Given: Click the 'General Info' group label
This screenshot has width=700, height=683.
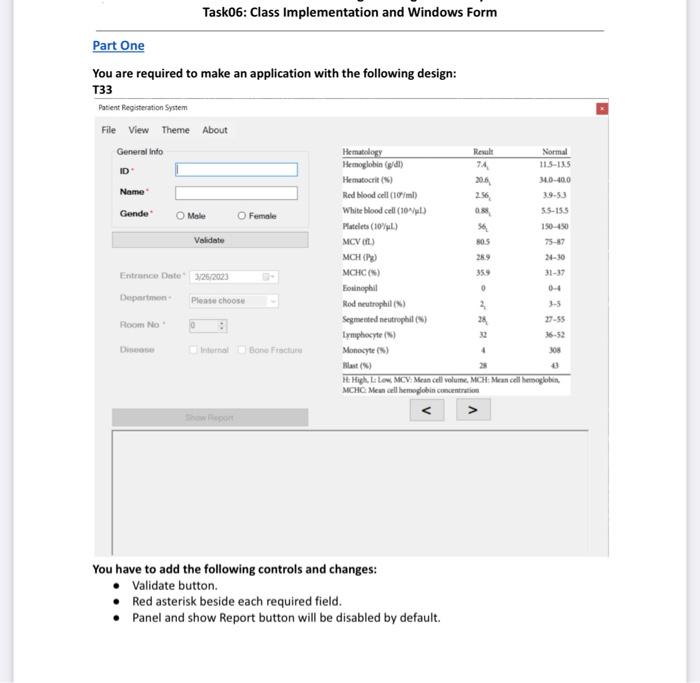Looking at the screenshot, I should 140,152.
